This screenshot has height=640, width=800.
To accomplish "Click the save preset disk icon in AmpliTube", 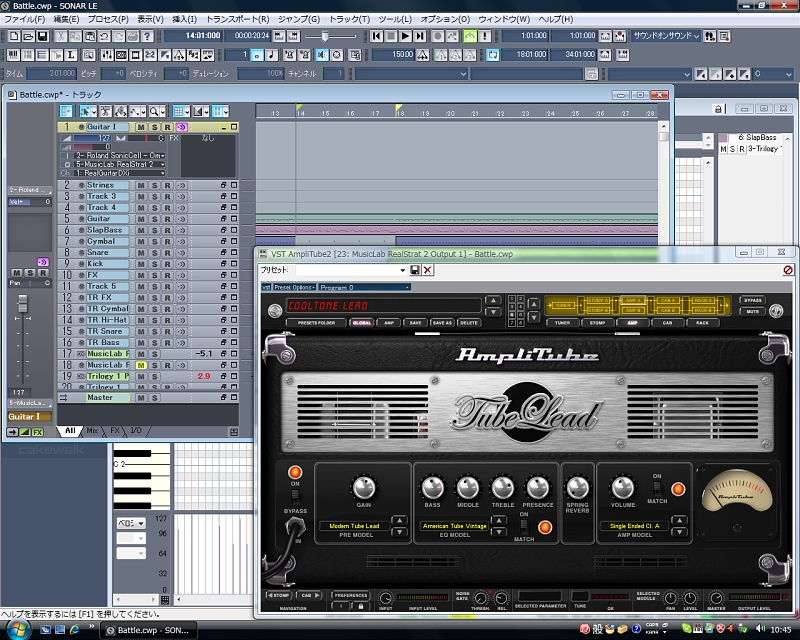I will tap(415, 270).
